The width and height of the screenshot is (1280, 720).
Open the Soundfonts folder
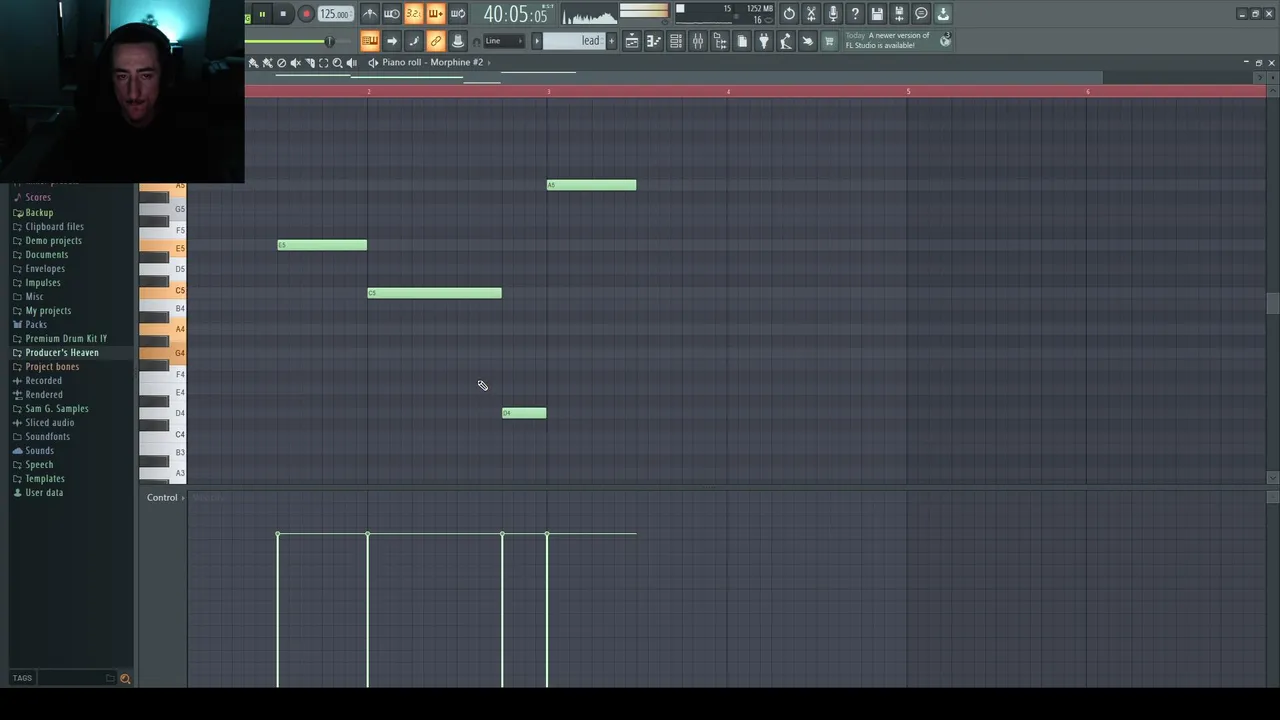click(x=47, y=436)
